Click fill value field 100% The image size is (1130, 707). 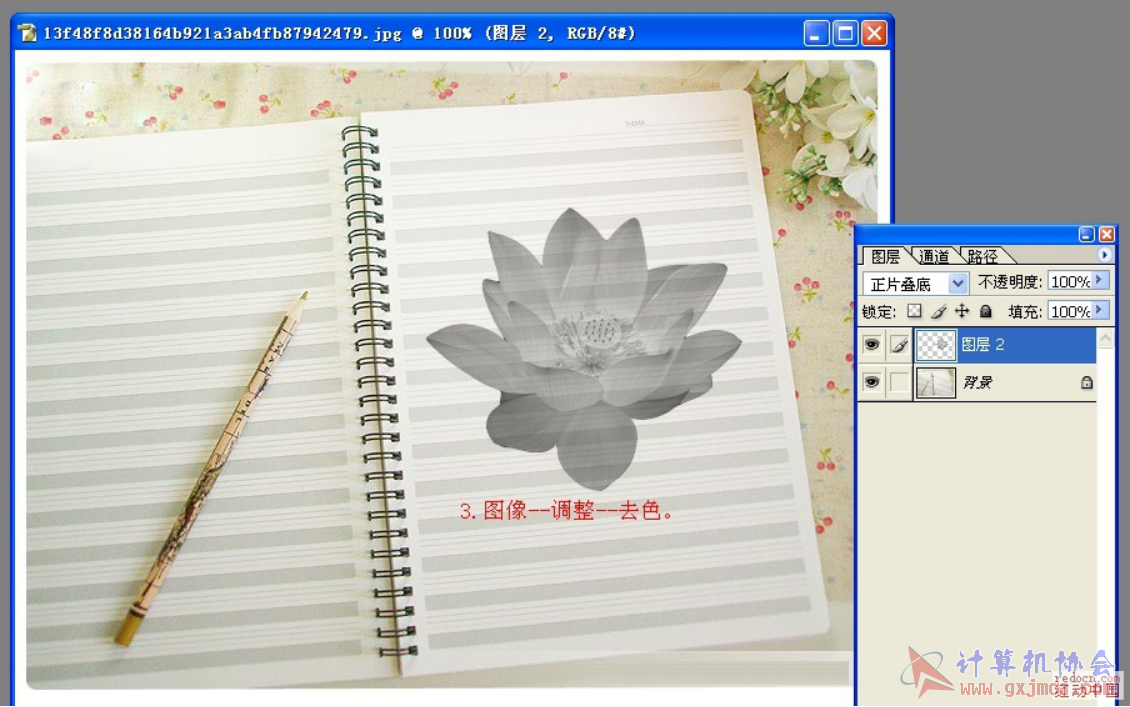[1070, 311]
